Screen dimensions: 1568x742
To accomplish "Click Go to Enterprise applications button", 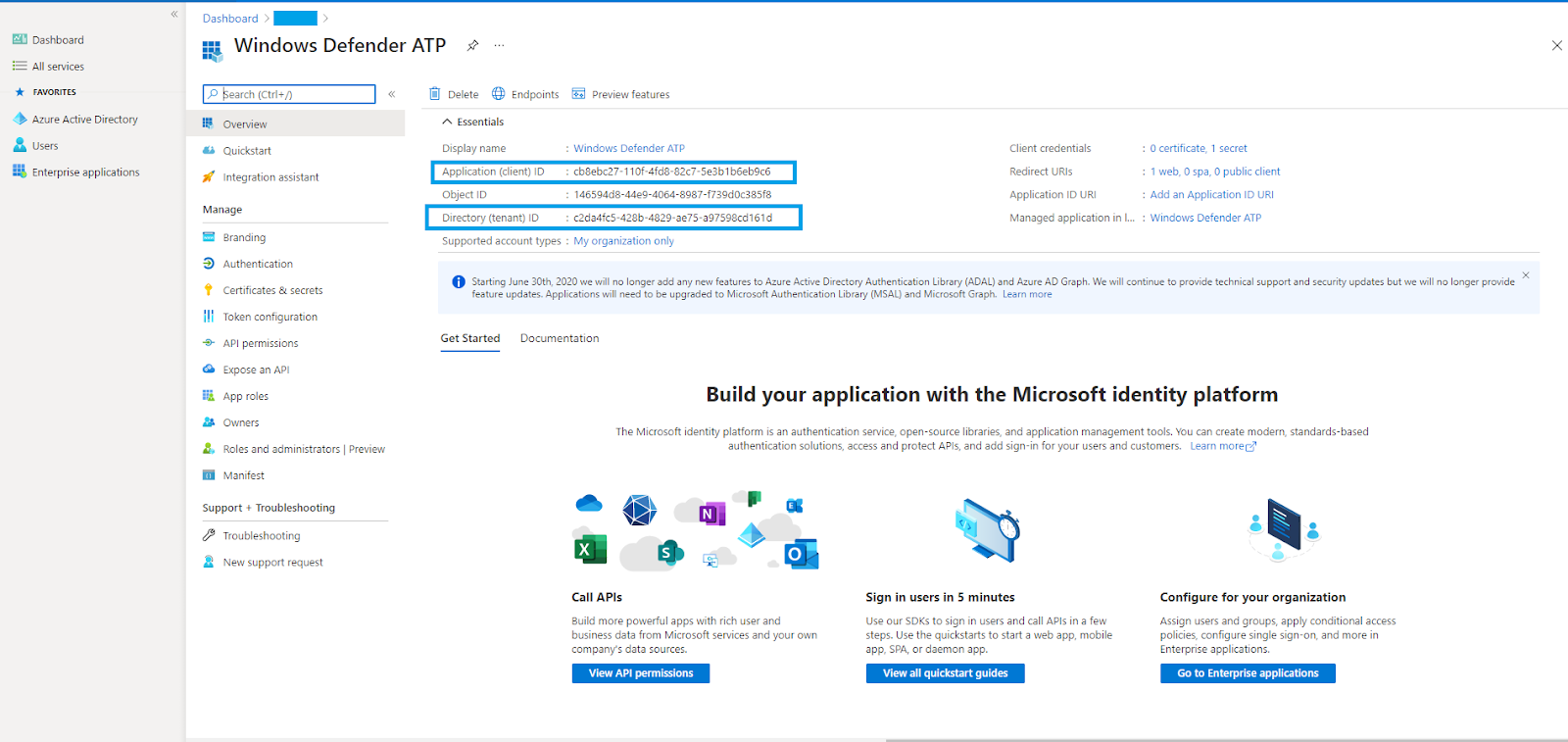I will tap(1248, 673).
